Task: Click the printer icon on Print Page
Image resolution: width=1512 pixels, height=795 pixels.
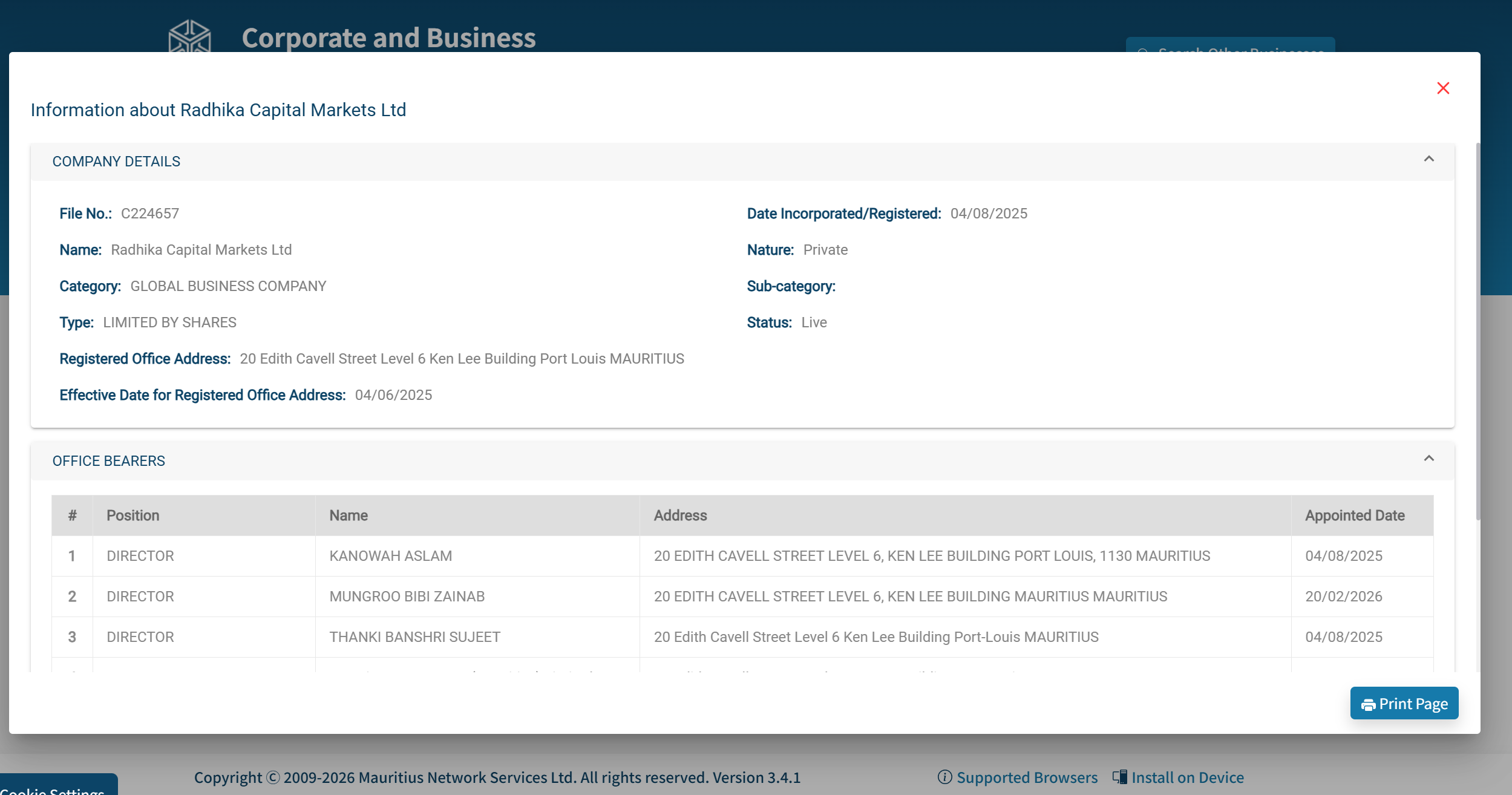Action: 1368,705
